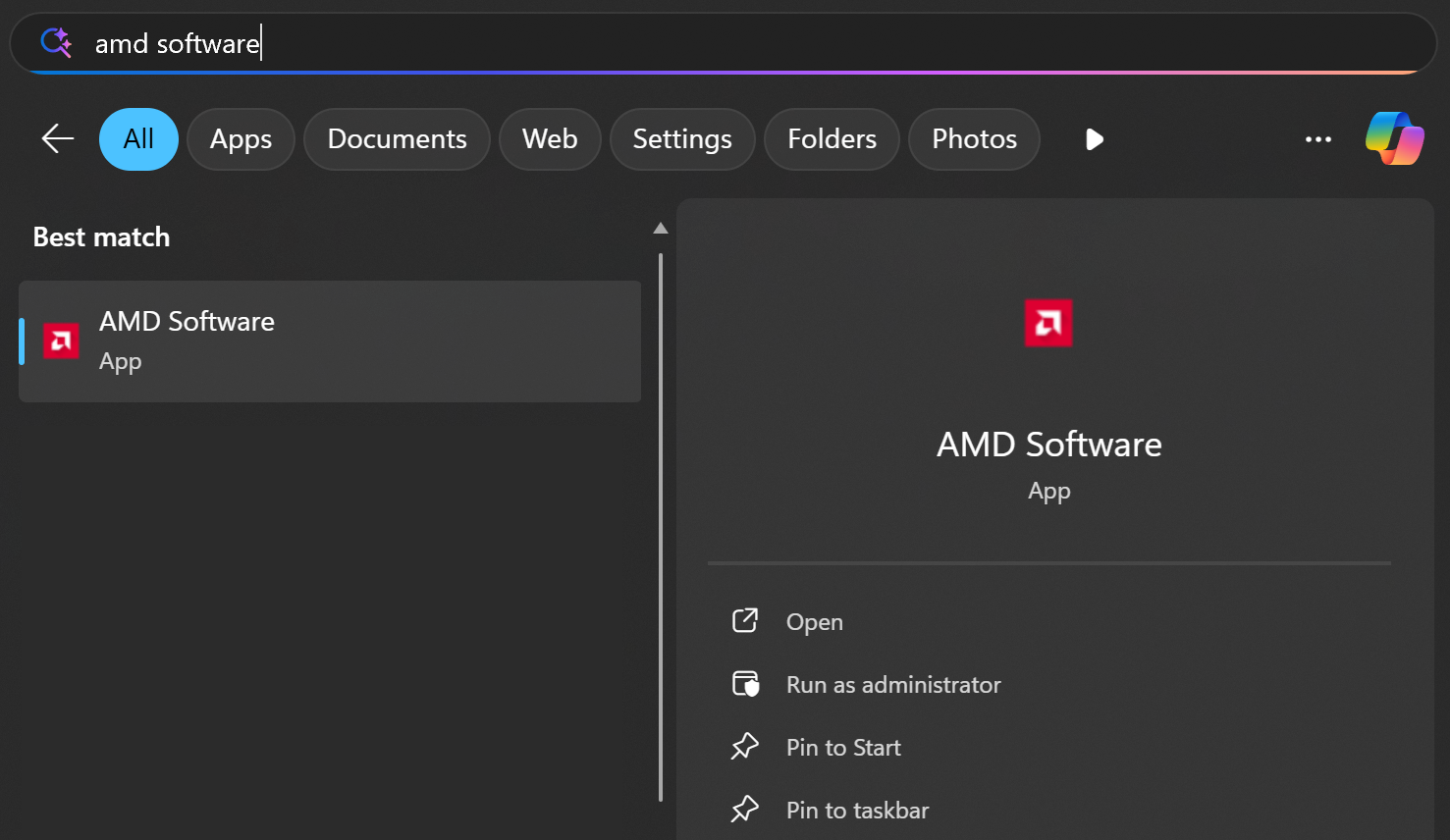Click the pin icon beside Pin to taskbar
Image resolution: width=1450 pixels, height=840 pixels.
[745, 809]
